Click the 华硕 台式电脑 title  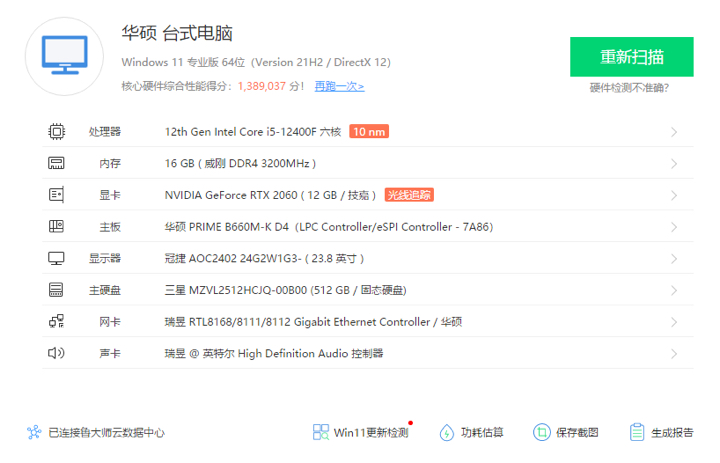(177, 34)
